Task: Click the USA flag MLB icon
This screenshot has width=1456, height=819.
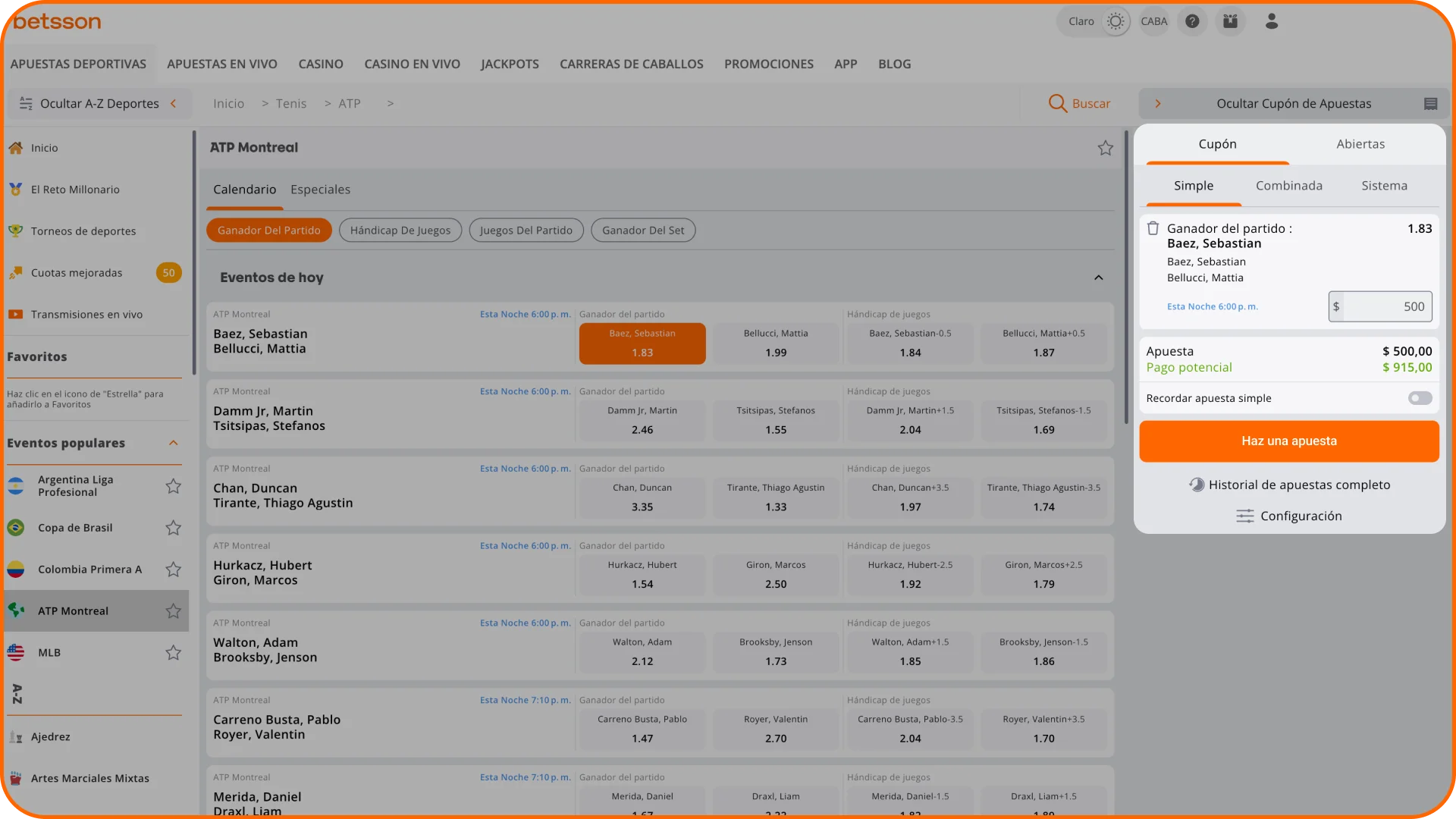Action: pyautogui.click(x=16, y=653)
